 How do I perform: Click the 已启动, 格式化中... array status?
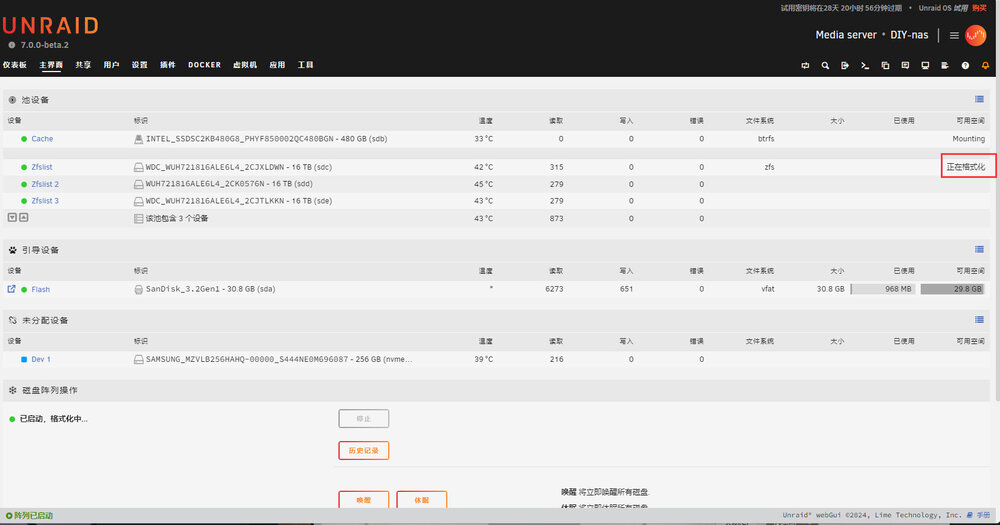(x=54, y=419)
